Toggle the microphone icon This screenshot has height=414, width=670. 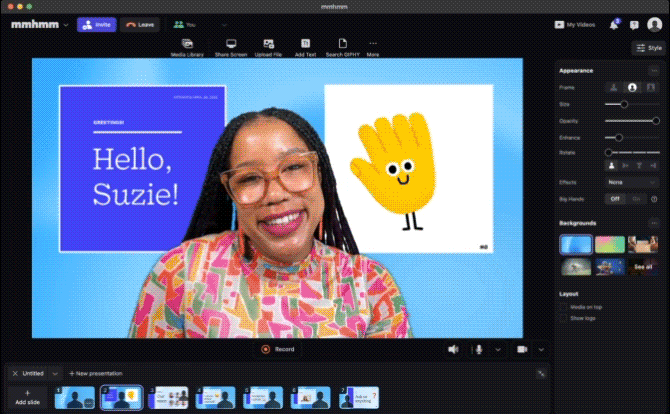coord(479,349)
